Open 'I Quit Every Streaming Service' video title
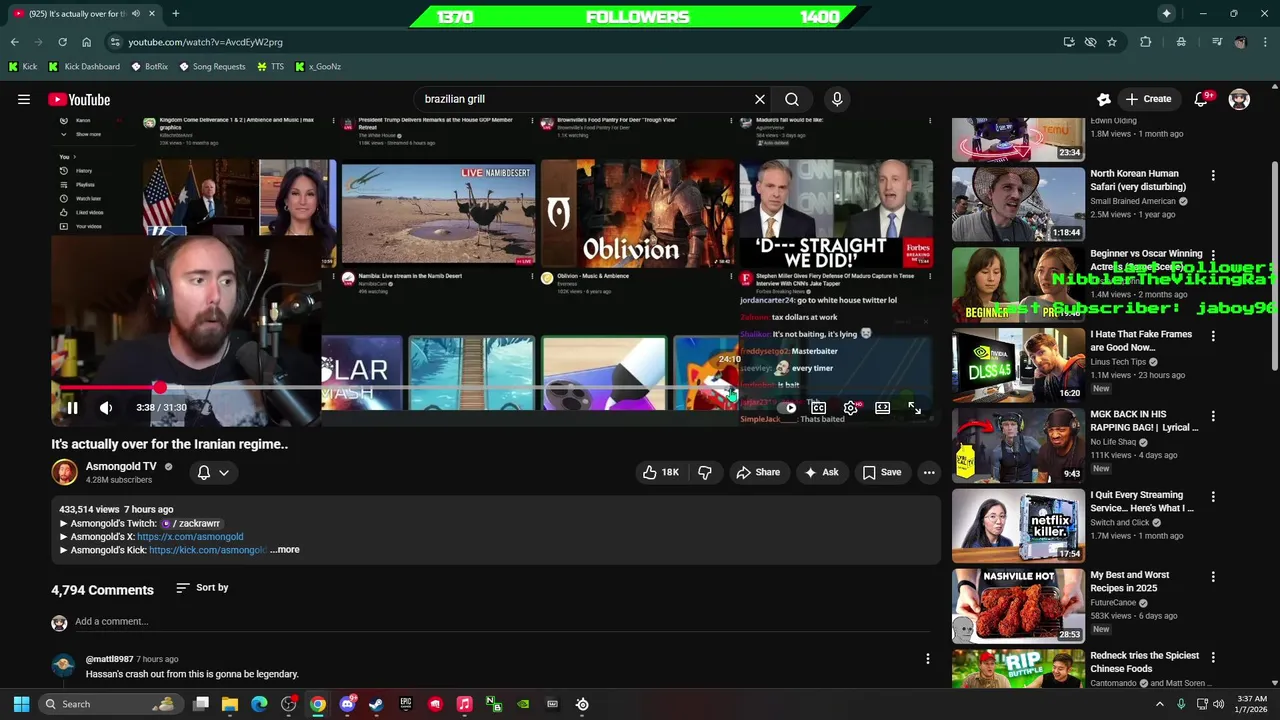This screenshot has width=1280, height=720. [1142, 502]
